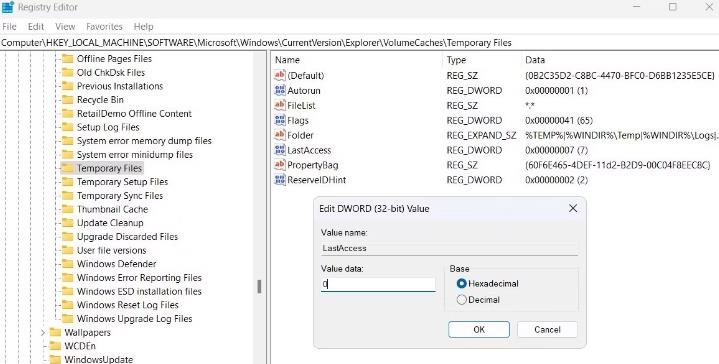
Task: Click the Value name field LastAccess
Action: pos(449,248)
